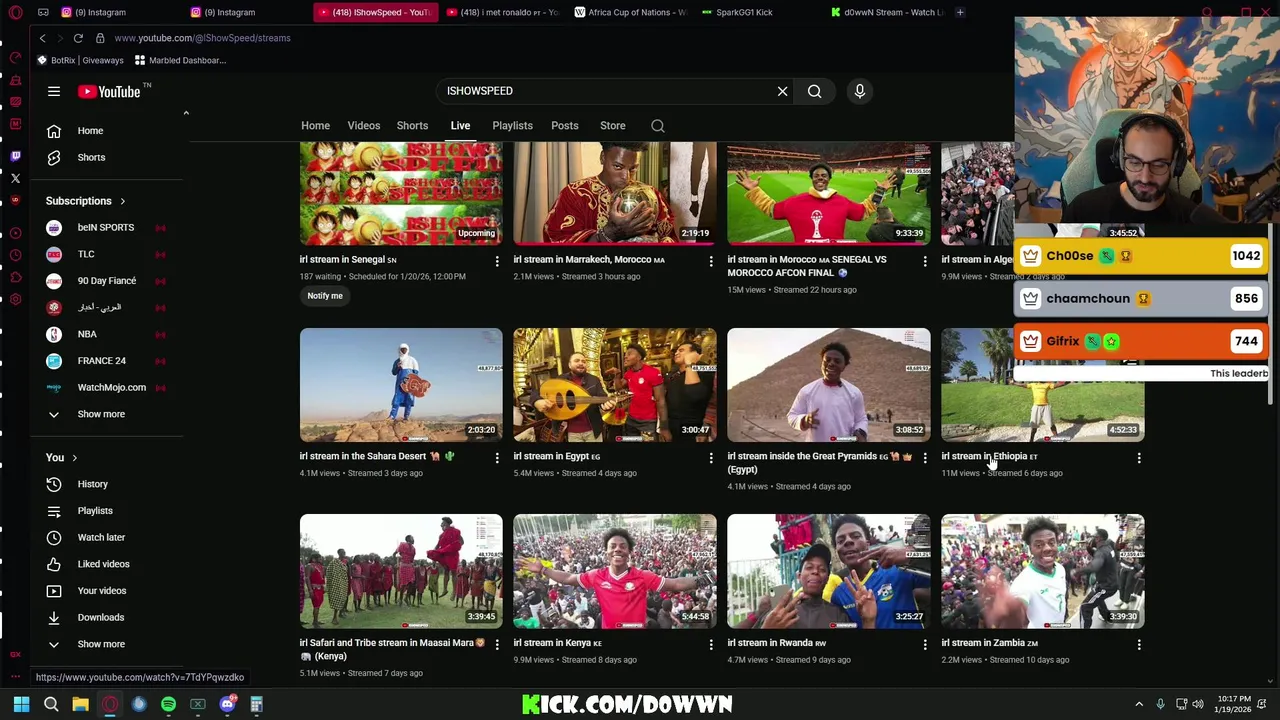
Task: Collapse the sidebar with the small up chevron
Action: (x=186, y=113)
